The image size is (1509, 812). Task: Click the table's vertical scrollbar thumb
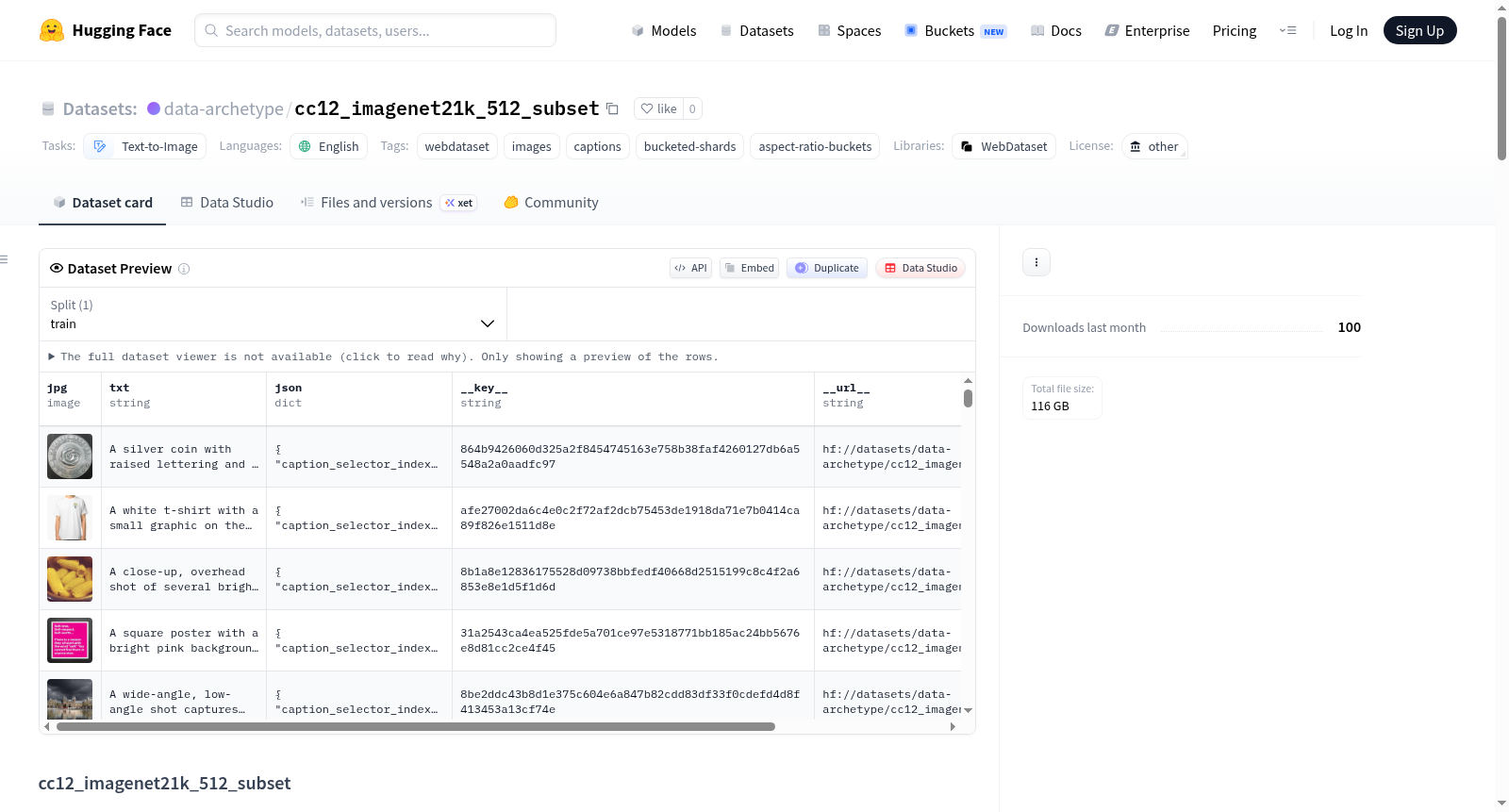968,398
